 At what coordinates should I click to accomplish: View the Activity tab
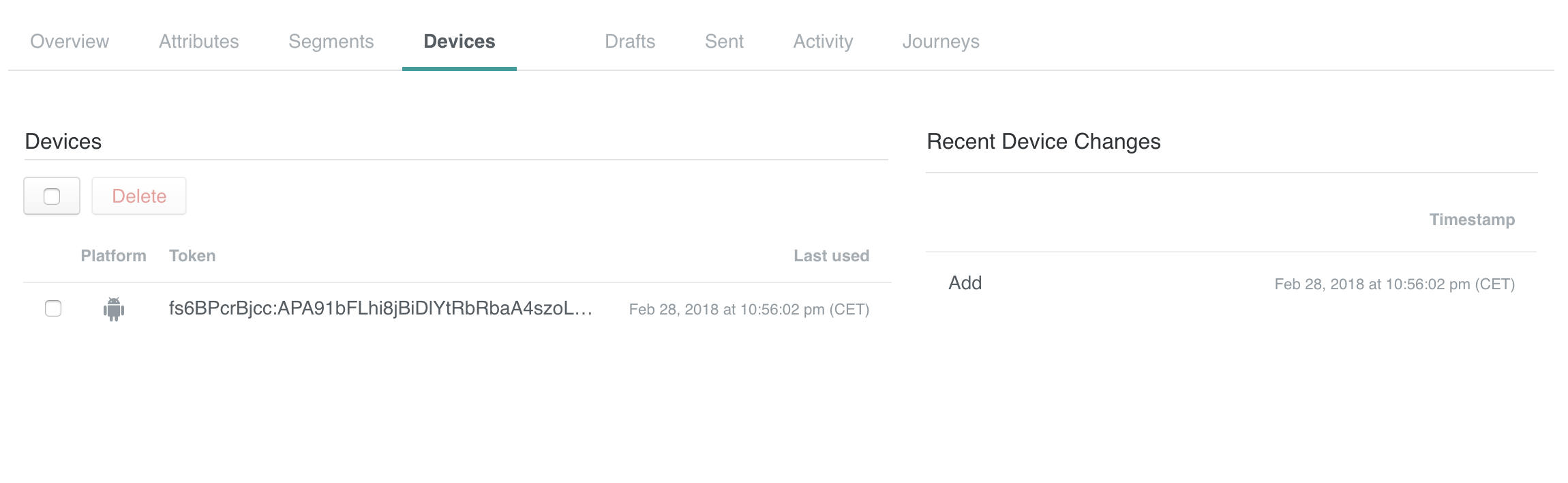[x=823, y=42]
